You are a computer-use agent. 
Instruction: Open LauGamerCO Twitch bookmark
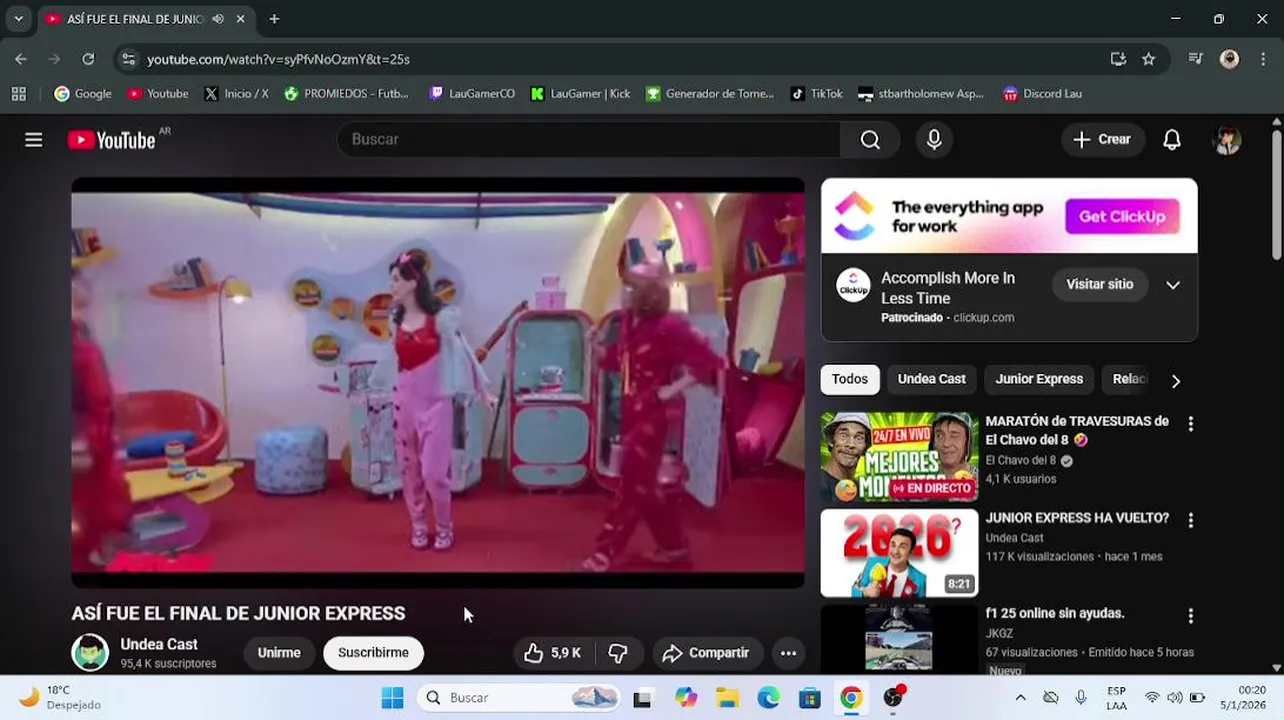(x=472, y=94)
